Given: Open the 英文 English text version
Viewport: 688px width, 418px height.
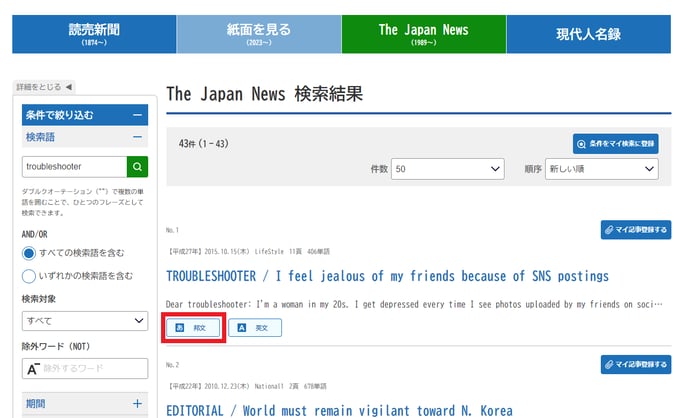Looking at the screenshot, I should coord(255,327).
